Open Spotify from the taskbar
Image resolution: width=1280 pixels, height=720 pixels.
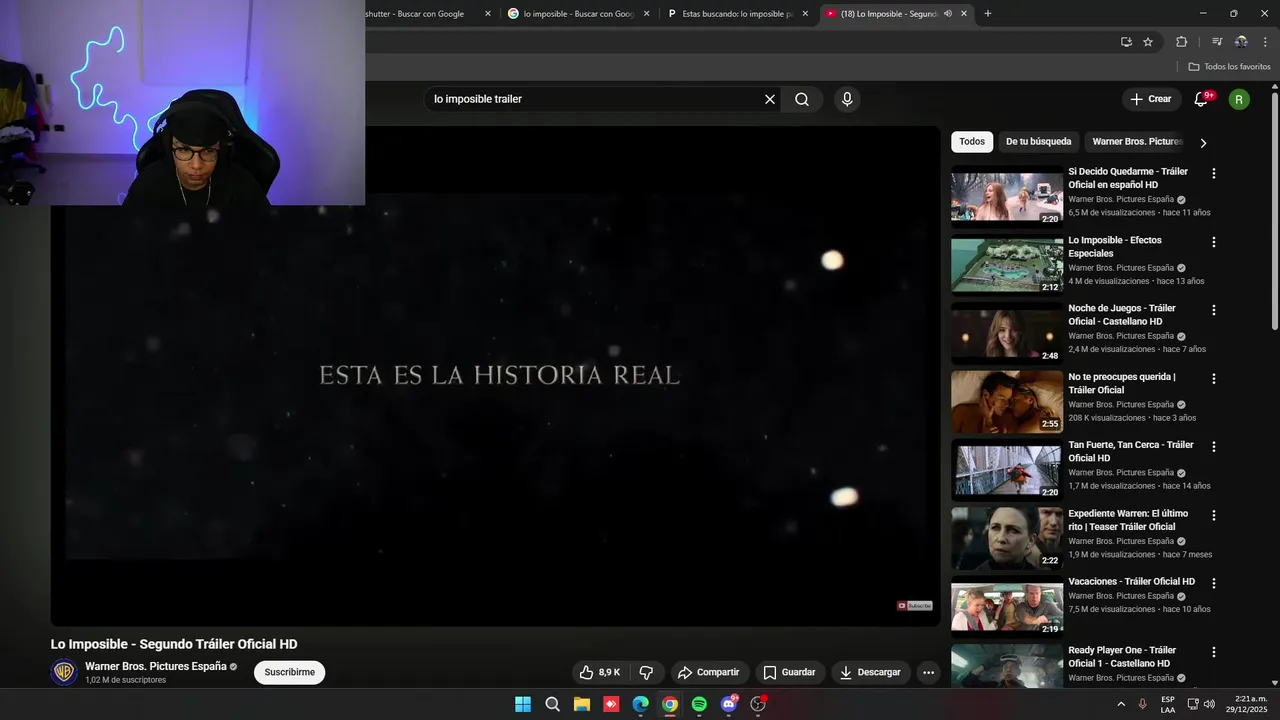699,704
